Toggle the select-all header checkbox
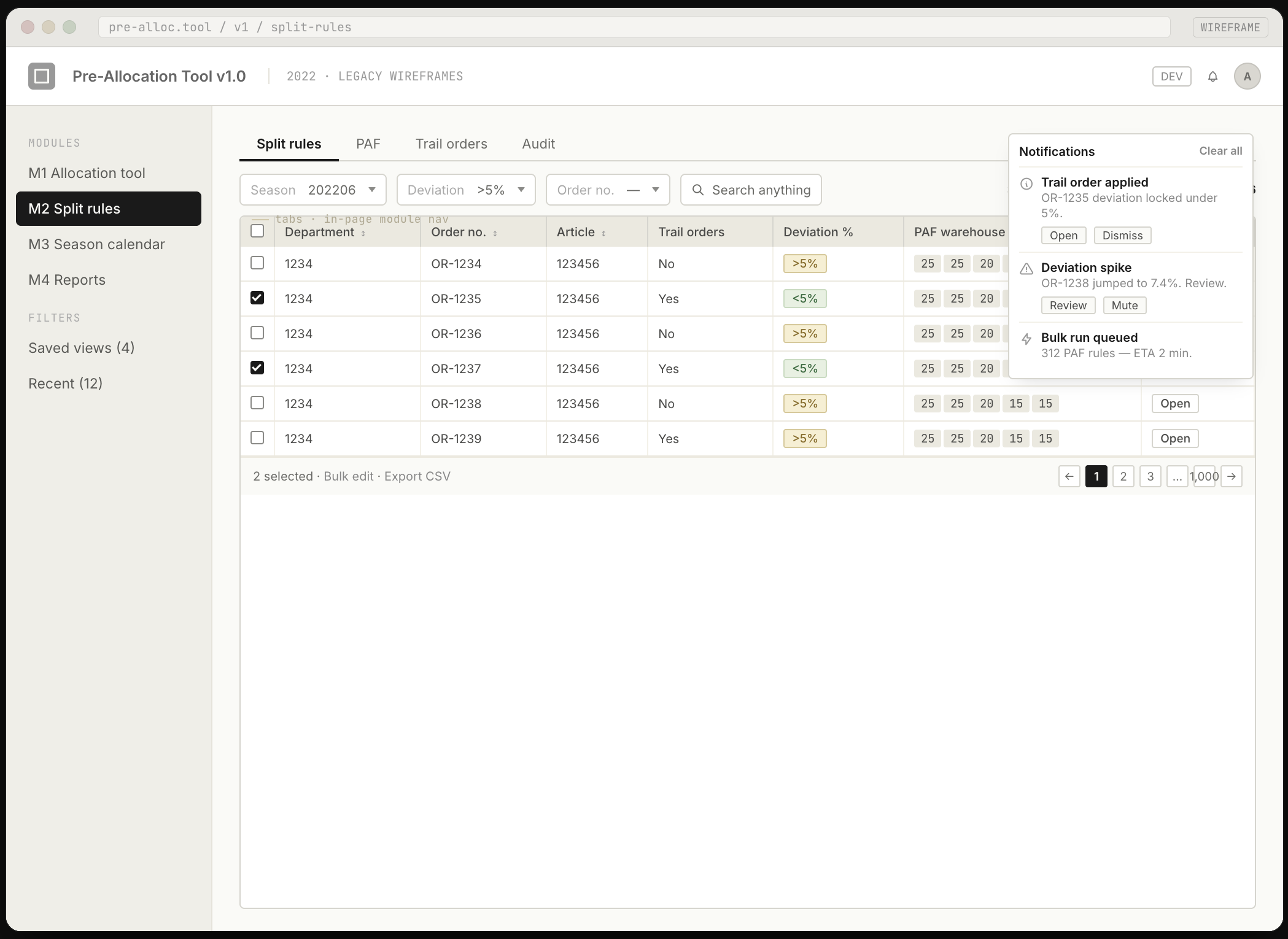The width and height of the screenshot is (1288, 939). click(257, 231)
